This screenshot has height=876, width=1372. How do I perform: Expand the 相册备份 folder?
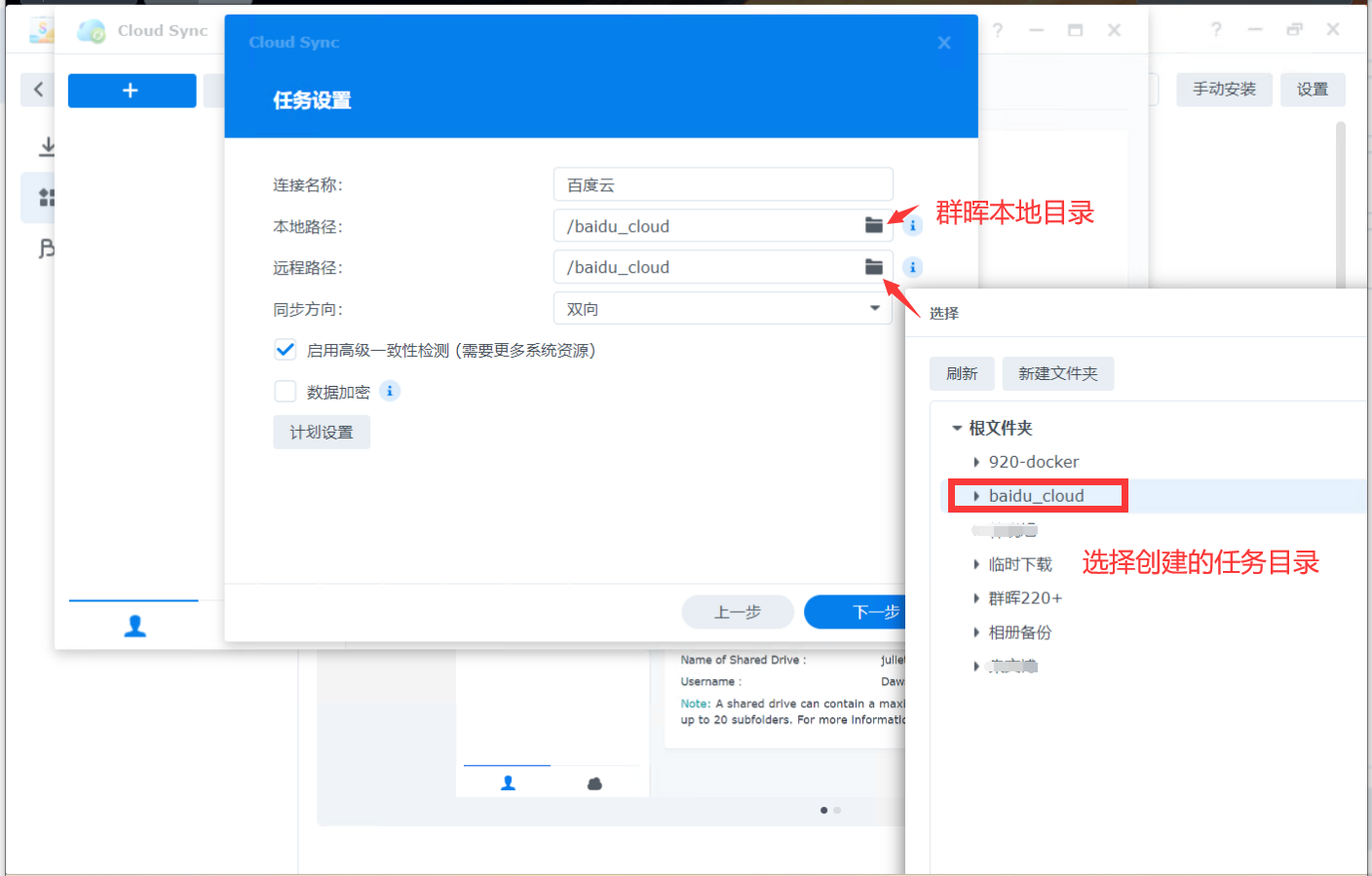(x=976, y=632)
